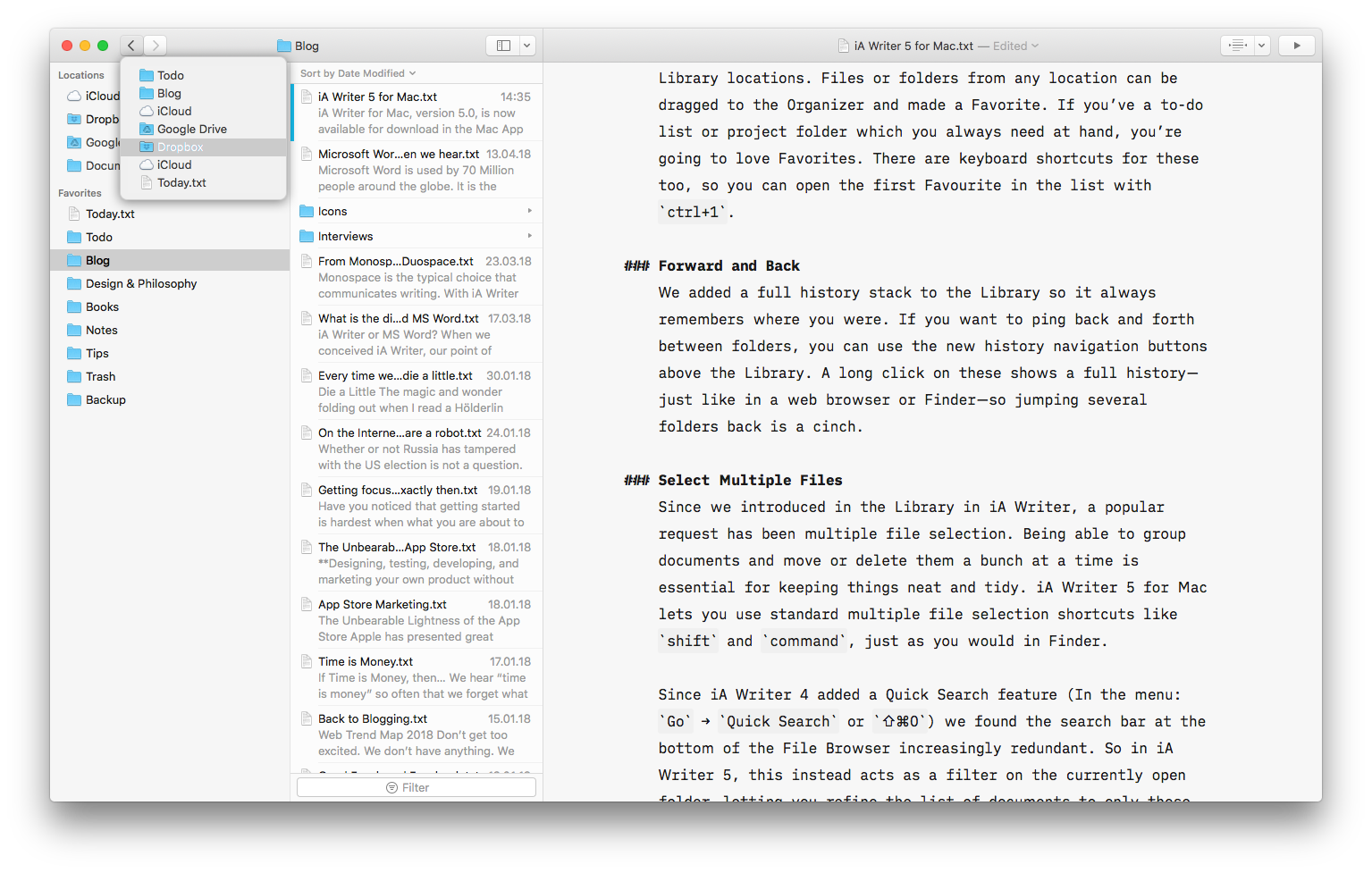Open The Unbearab...App Store.txt

point(417,563)
